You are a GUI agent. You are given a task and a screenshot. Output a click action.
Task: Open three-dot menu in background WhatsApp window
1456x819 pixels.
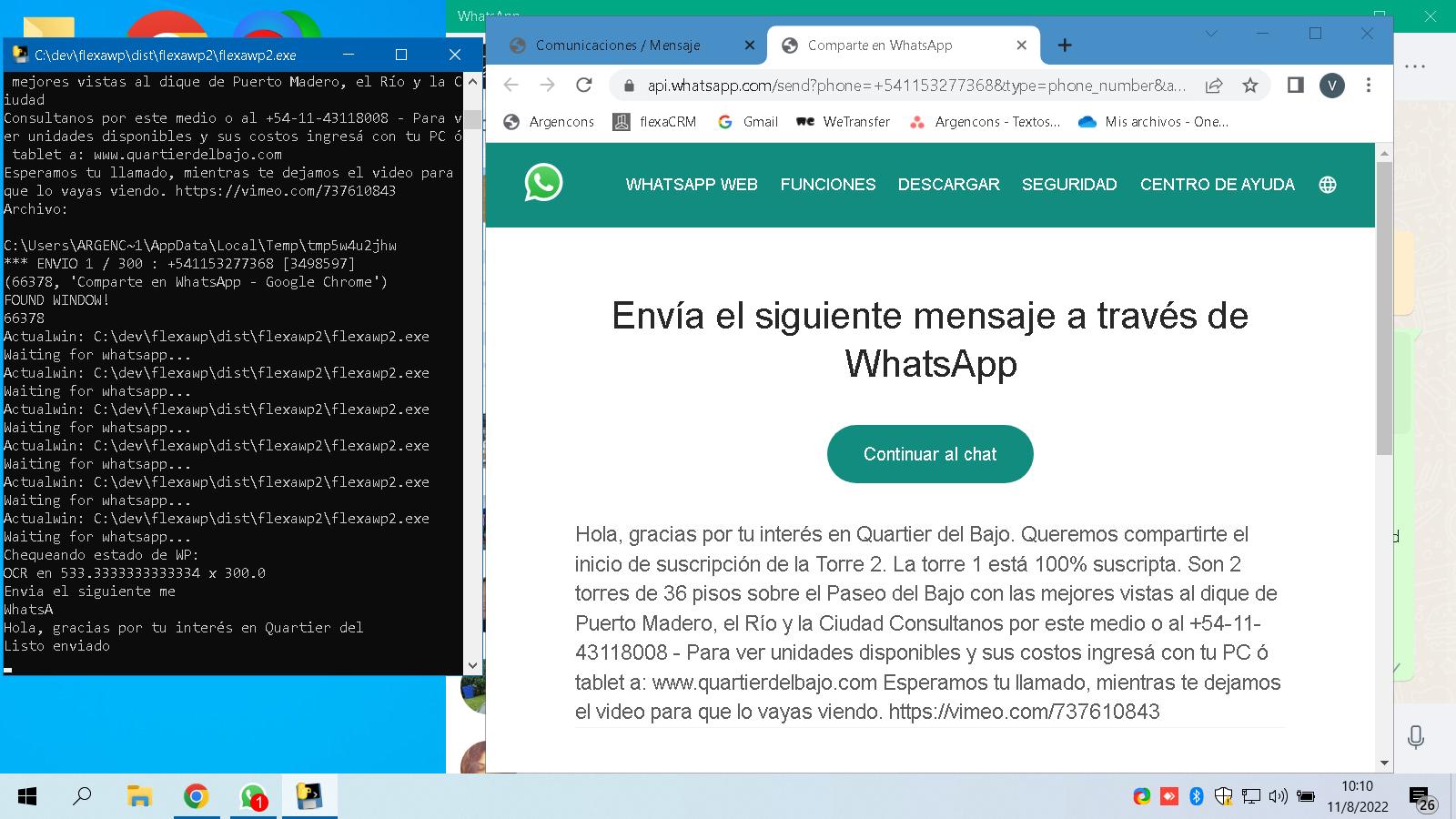point(1415,66)
